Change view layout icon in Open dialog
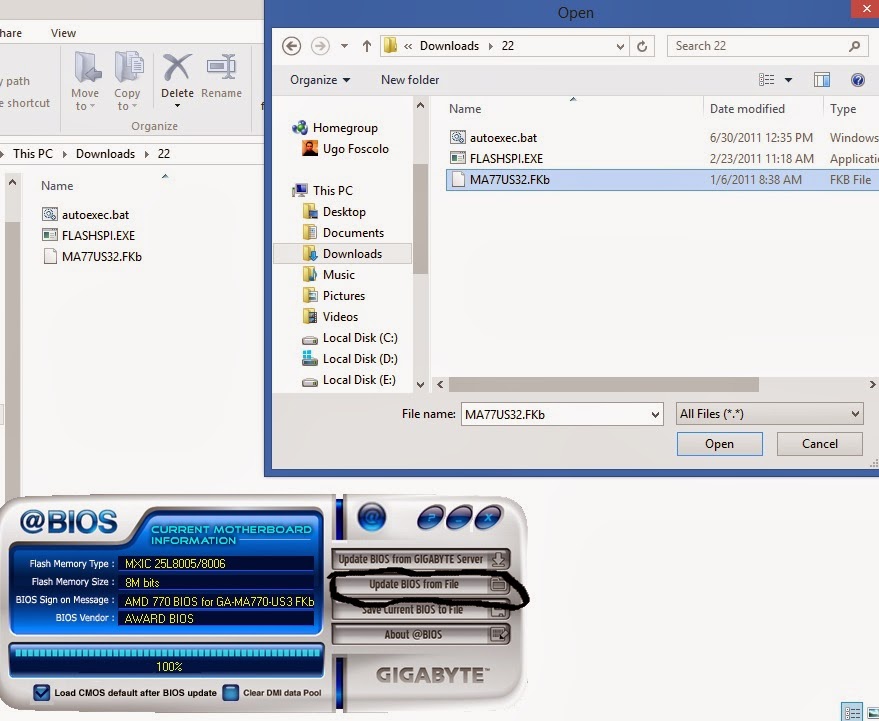This screenshot has width=879, height=721. [x=766, y=80]
